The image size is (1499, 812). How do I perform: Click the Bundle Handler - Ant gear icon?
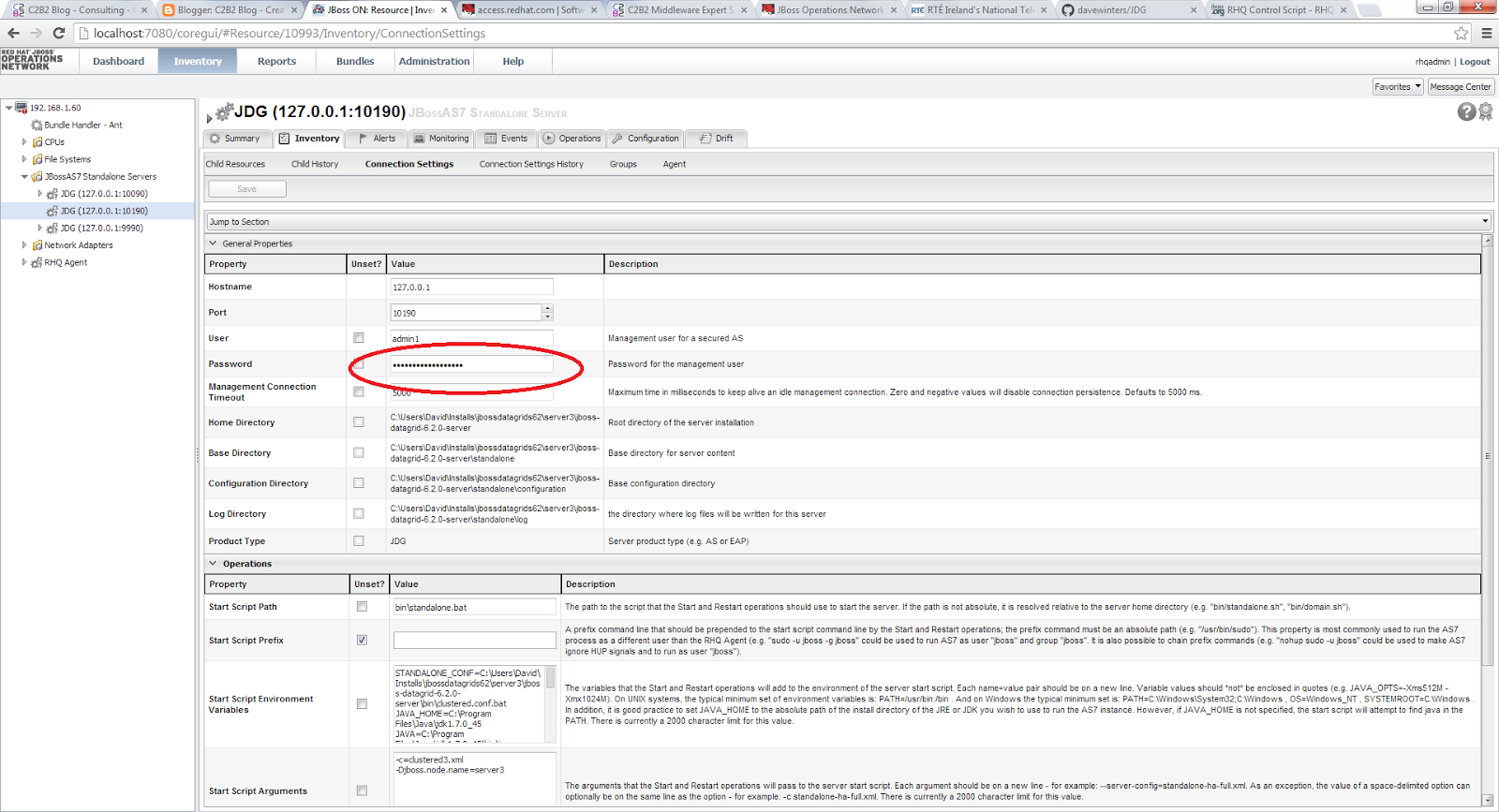[37, 125]
